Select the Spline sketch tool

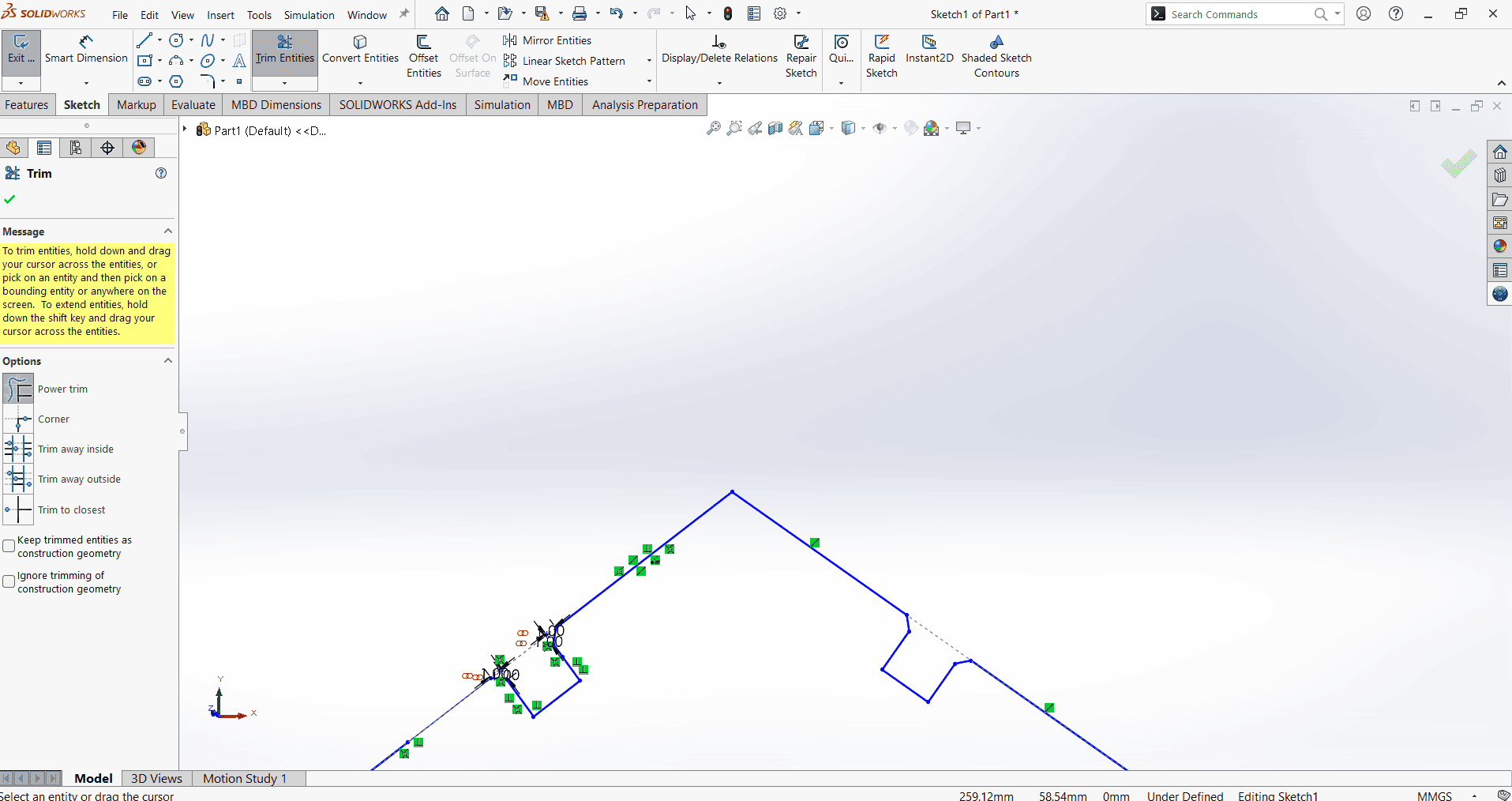coord(208,40)
